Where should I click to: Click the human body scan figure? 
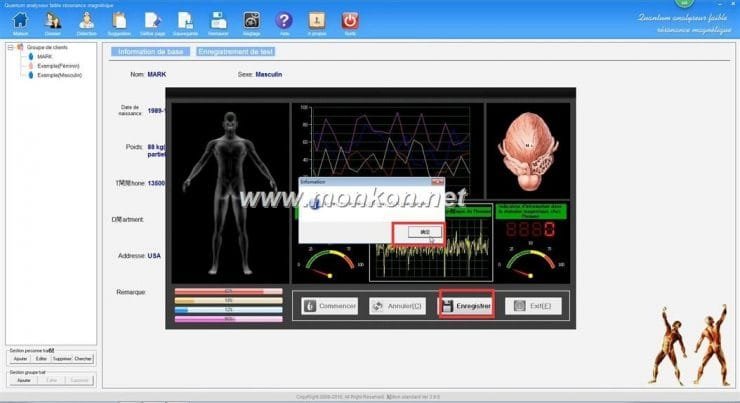pyautogui.click(x=230, y=193)
